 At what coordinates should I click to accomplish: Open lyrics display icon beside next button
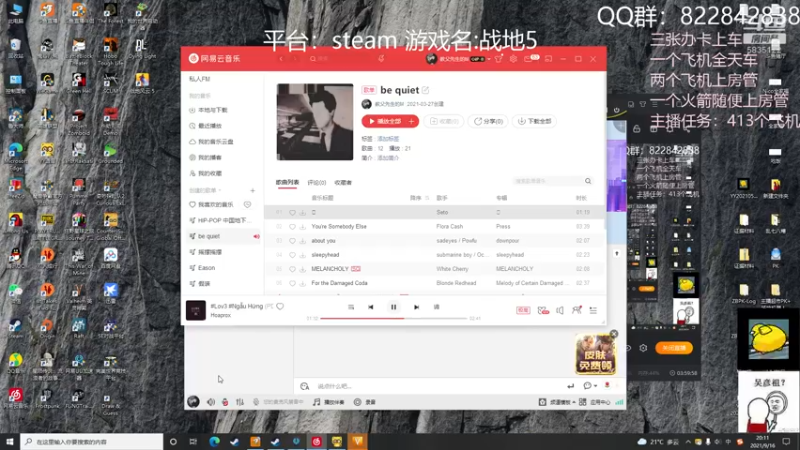[x=437, y=307]
